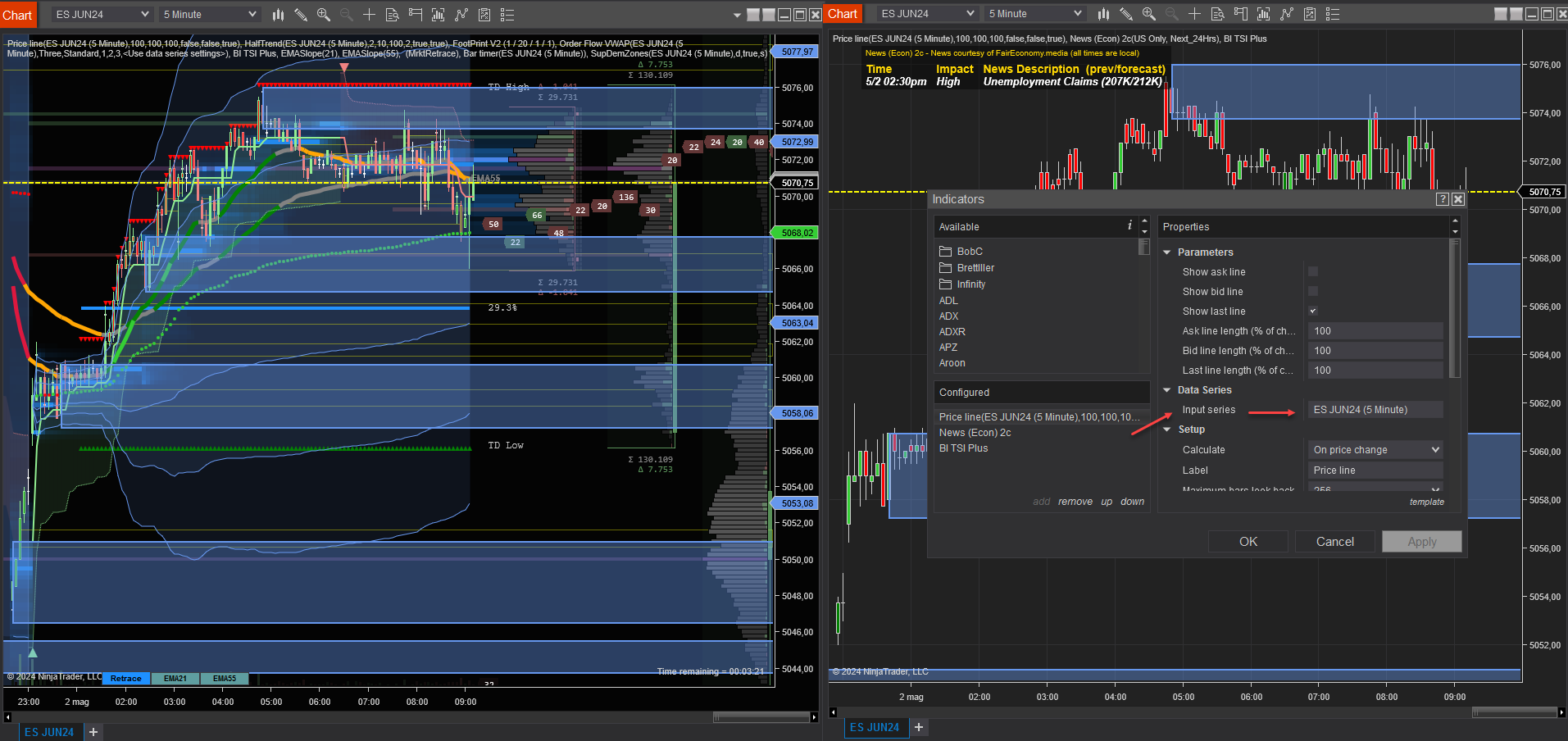Open indicators icon in left chart toolbar
The image size is (1568, 741).
tap(461, 15)
